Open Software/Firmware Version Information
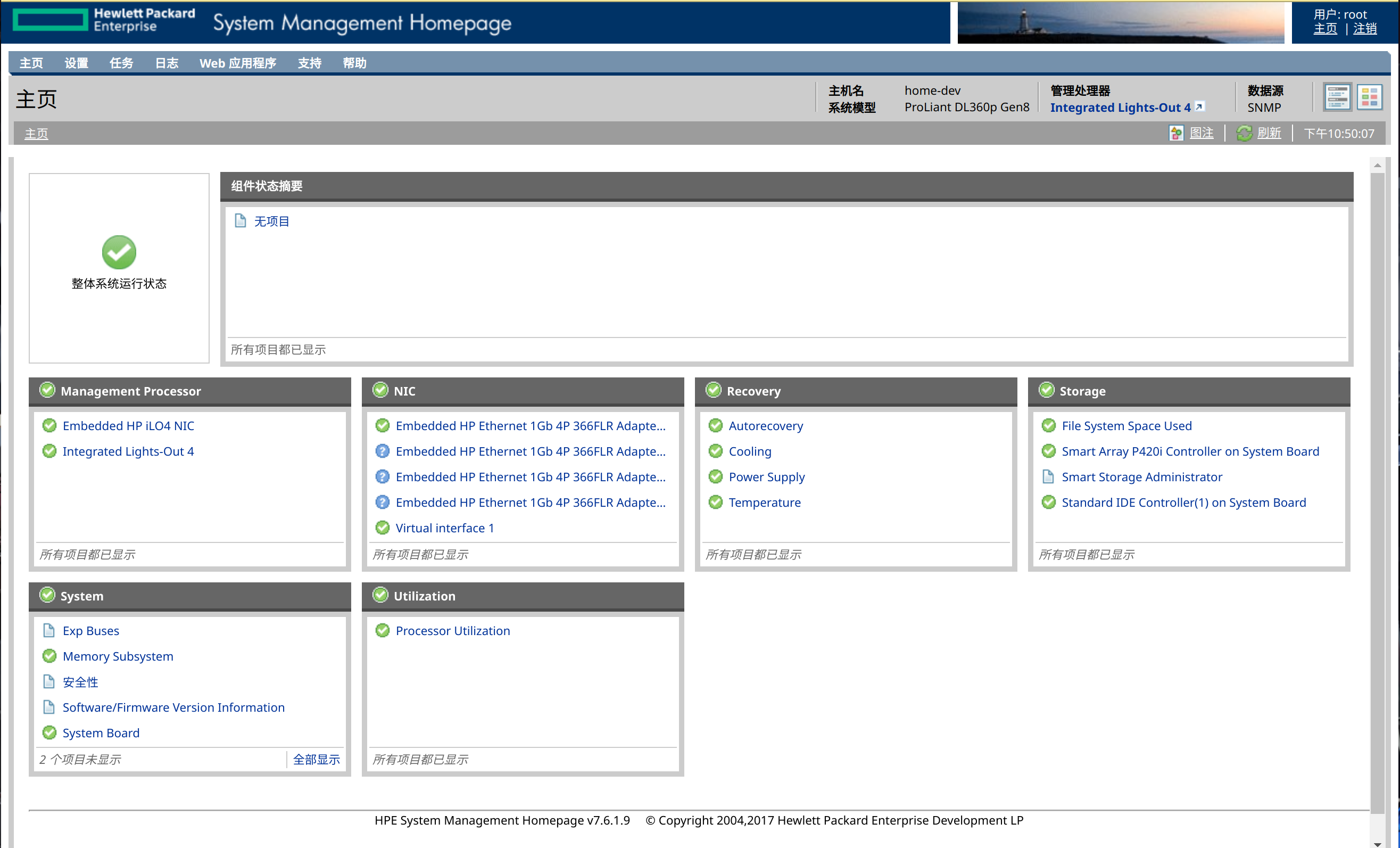The image size is (1400, 848). pos(174,707)
